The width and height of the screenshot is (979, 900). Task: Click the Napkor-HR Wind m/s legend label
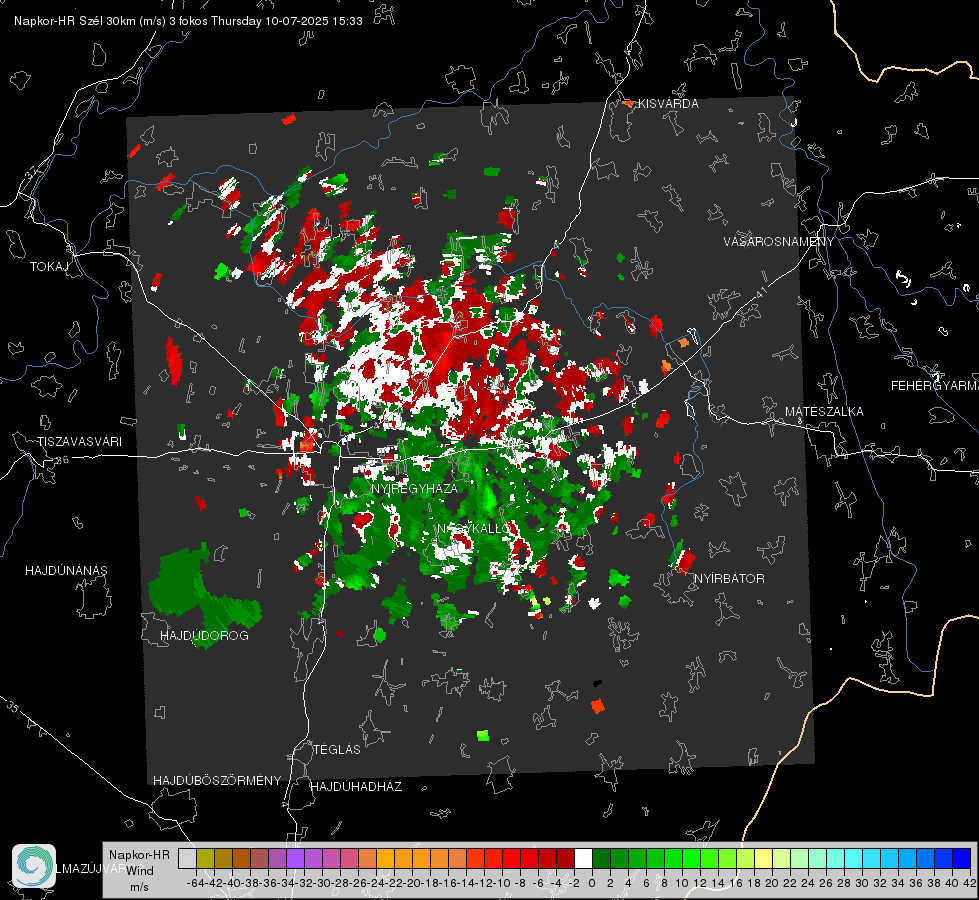[x=139, y=871]
